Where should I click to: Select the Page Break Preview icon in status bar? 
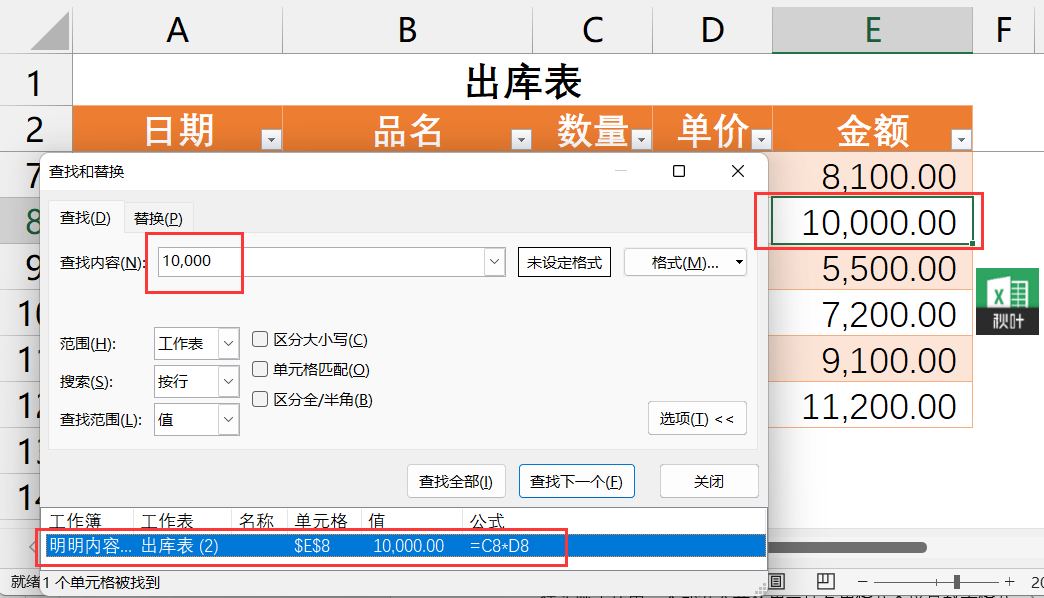[827, 581]
